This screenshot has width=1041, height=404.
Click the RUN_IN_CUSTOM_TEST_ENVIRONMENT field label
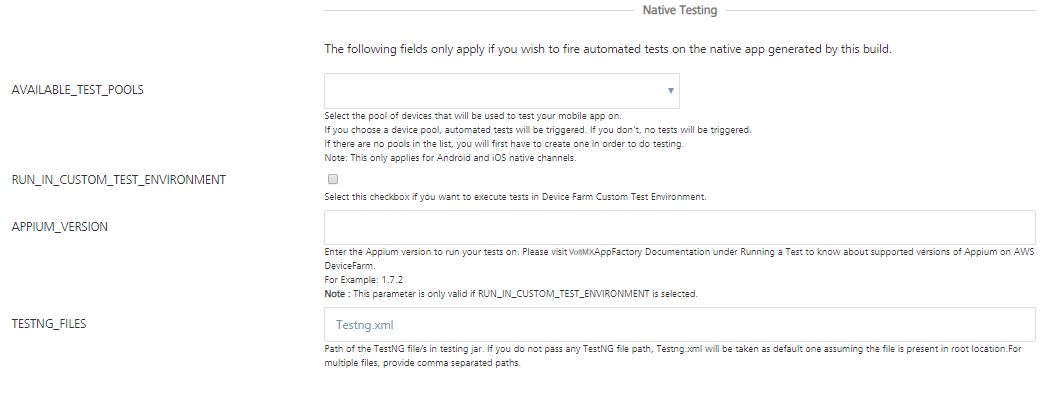pyautogui.click(x=118, y=180)
